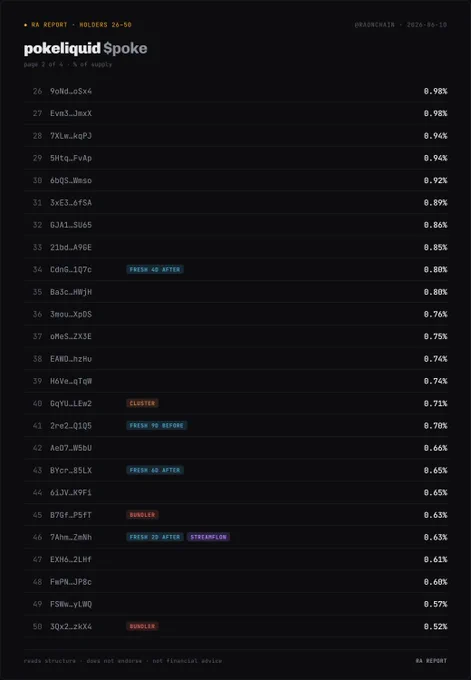Select the STREAMFLOW badge

209,537
